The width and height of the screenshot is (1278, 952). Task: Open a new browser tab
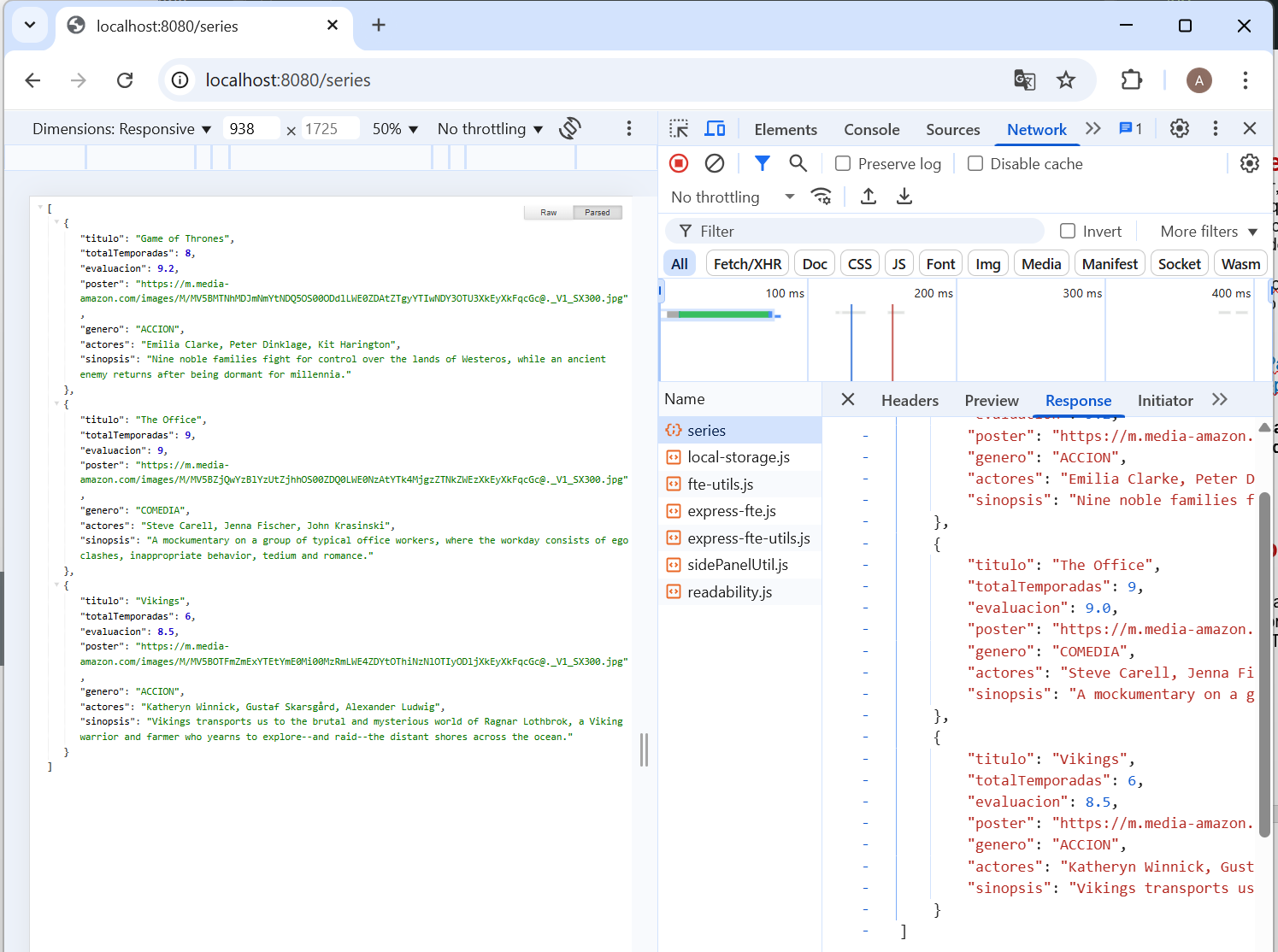tap(379, 26)
